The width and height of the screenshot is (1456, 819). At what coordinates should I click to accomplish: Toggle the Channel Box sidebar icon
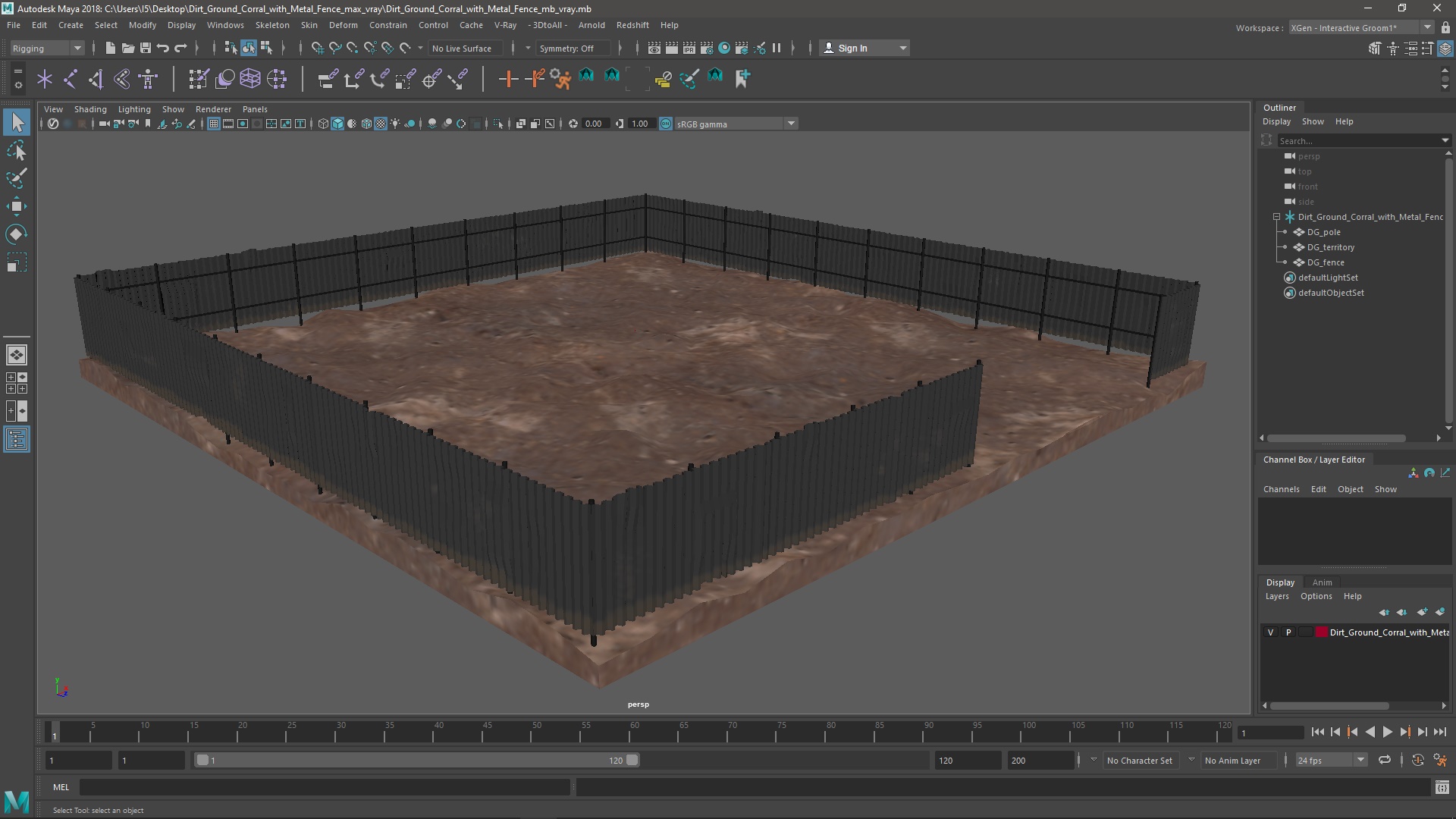1445,49
